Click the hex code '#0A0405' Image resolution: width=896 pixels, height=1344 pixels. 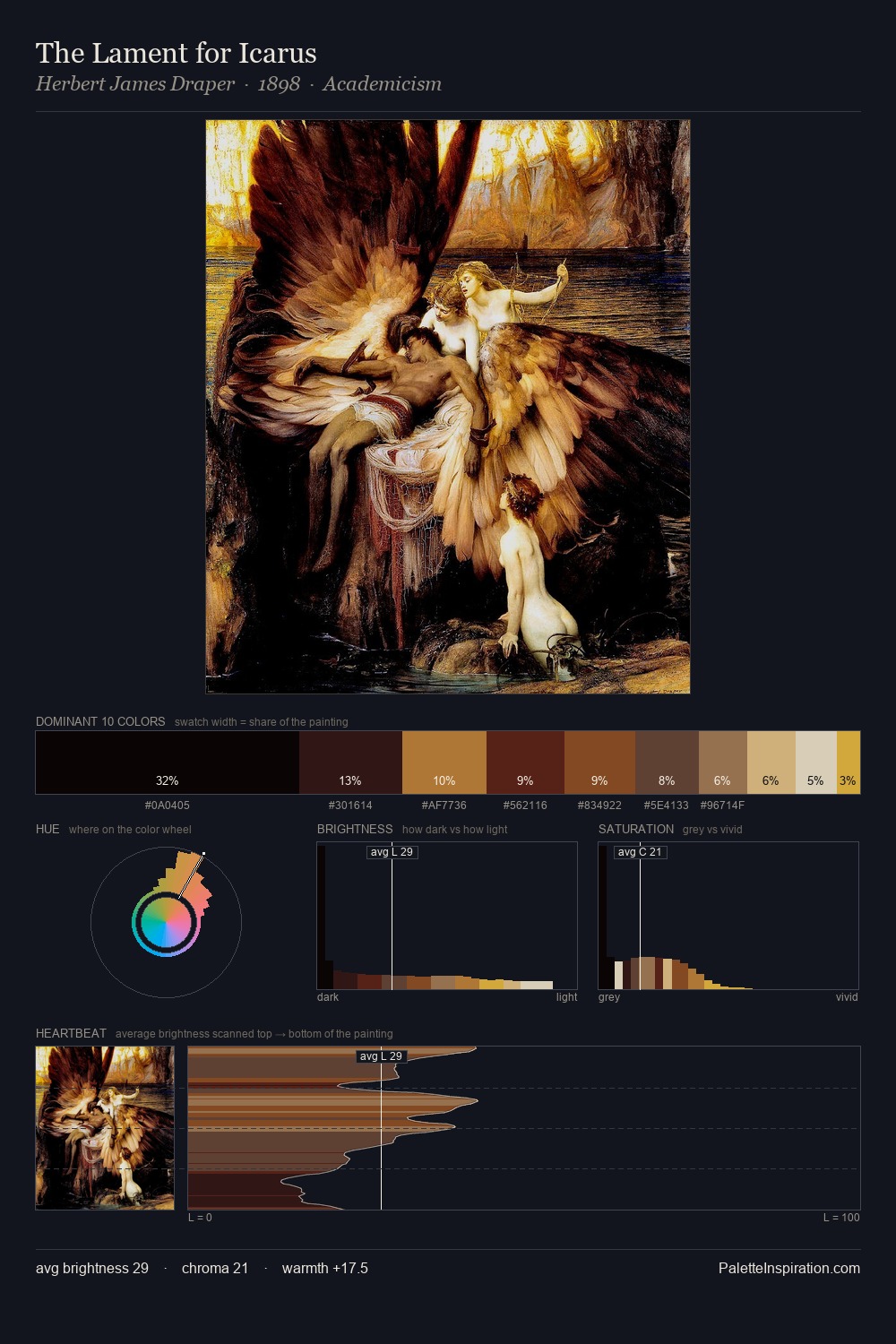pyautogui.click(x=168, y=805)
